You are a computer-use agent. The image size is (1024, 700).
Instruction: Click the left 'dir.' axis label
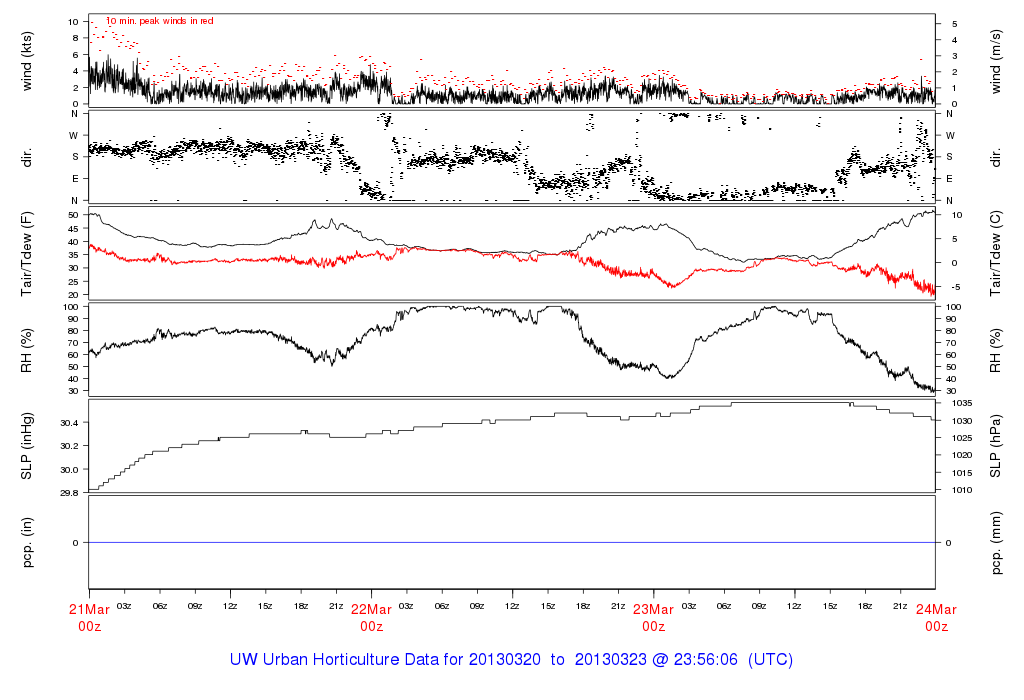27,158
